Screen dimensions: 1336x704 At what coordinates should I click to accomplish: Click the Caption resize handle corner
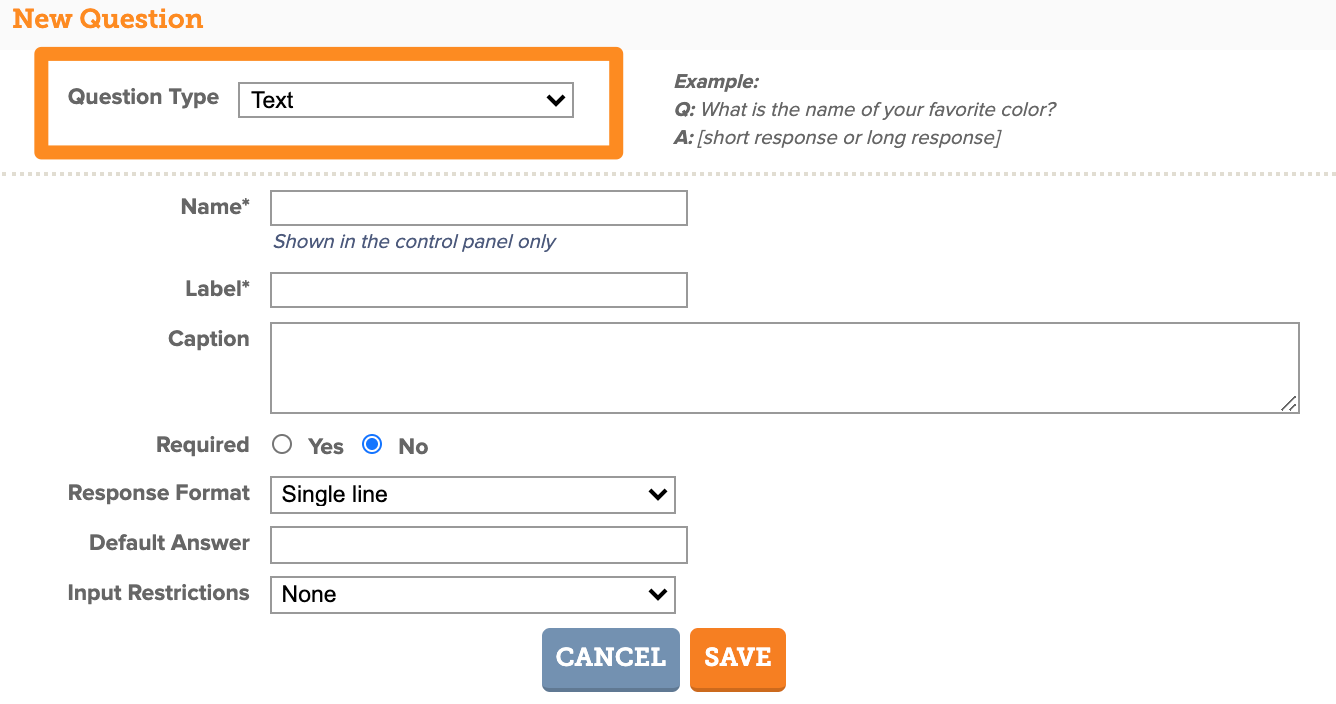tap(1289, 404)
